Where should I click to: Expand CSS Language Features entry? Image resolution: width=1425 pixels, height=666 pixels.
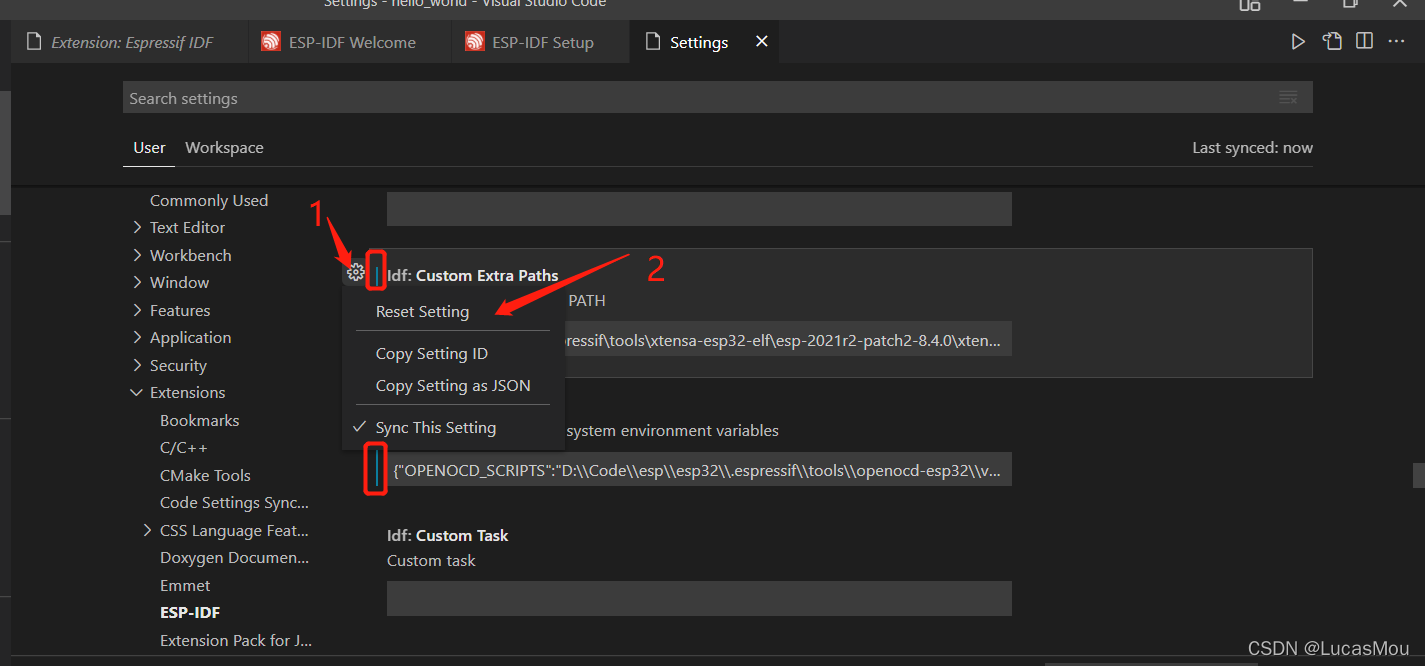tap(148, 531)
